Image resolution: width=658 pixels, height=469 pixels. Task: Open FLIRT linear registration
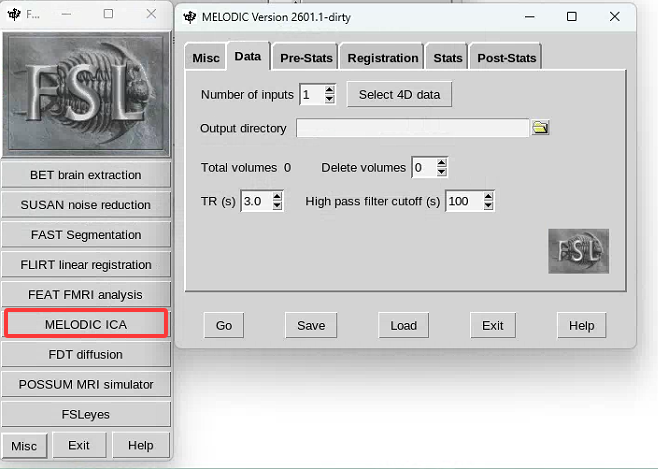tap(86, 265)
